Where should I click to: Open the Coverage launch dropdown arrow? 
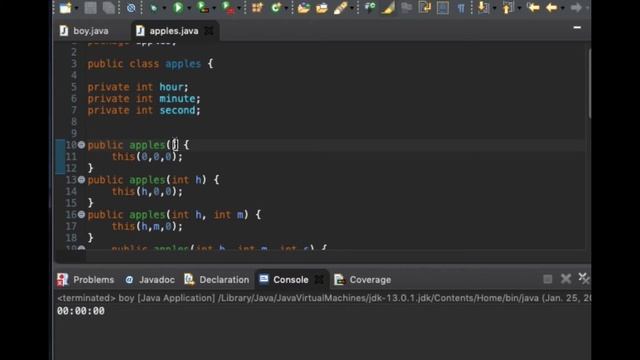pyautogui.click(x=214, y=8)
